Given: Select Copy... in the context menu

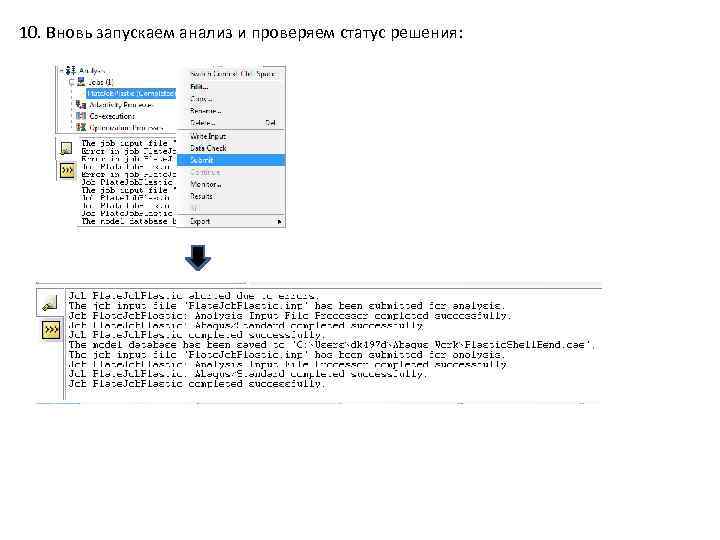Looking at the screenshot, I should tap(231, 99).
